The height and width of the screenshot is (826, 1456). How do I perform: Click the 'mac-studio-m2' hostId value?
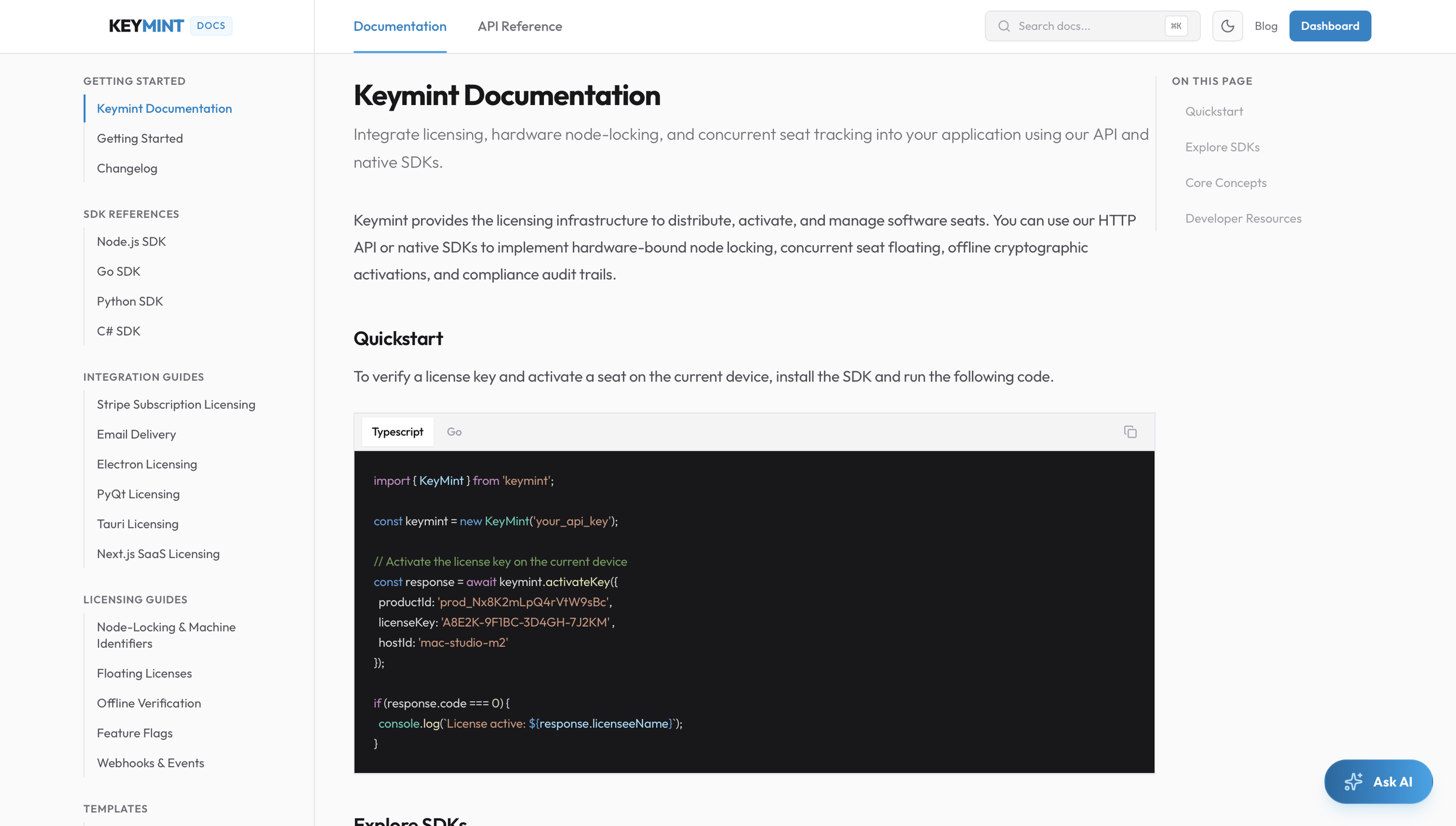pyautogui.click(x=463, y=642)
